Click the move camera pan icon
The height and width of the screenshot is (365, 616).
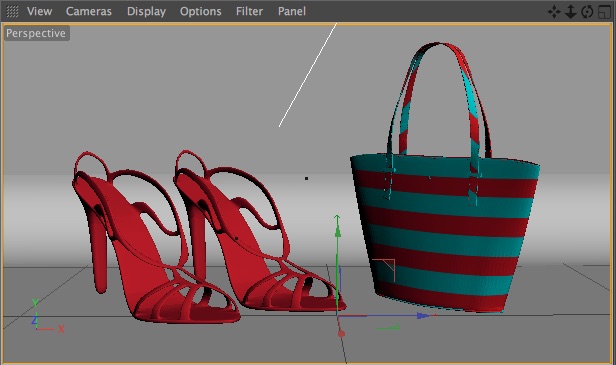(x=554, y=12)
